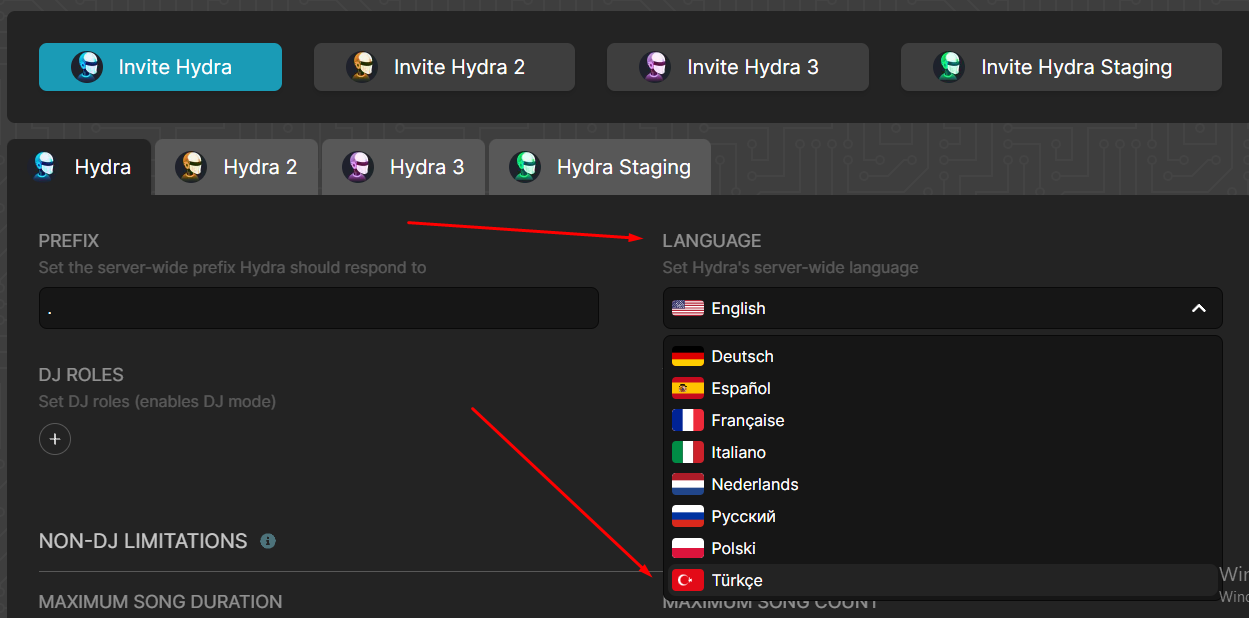Click Invite Hydra 2 button

coord(444,67)
